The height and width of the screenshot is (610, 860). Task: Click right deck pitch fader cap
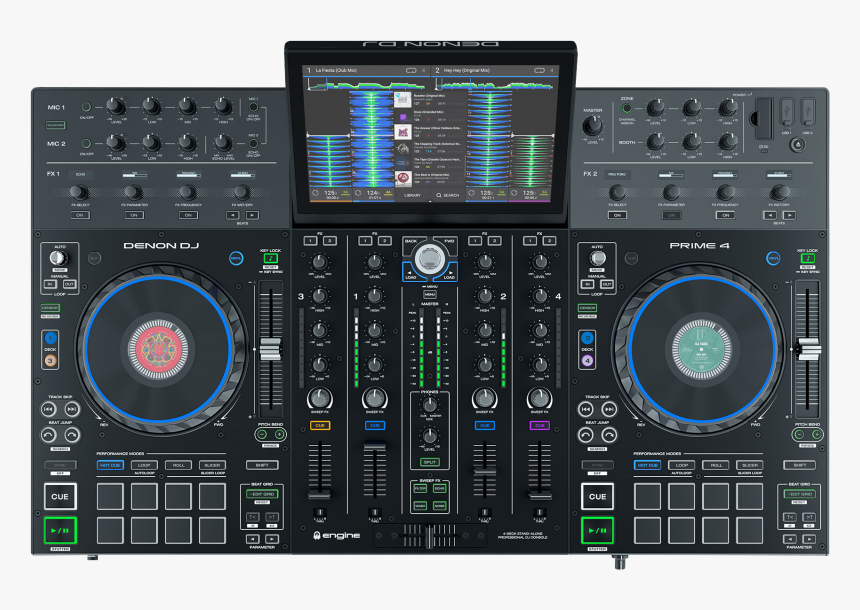click(x=807, y=349)
